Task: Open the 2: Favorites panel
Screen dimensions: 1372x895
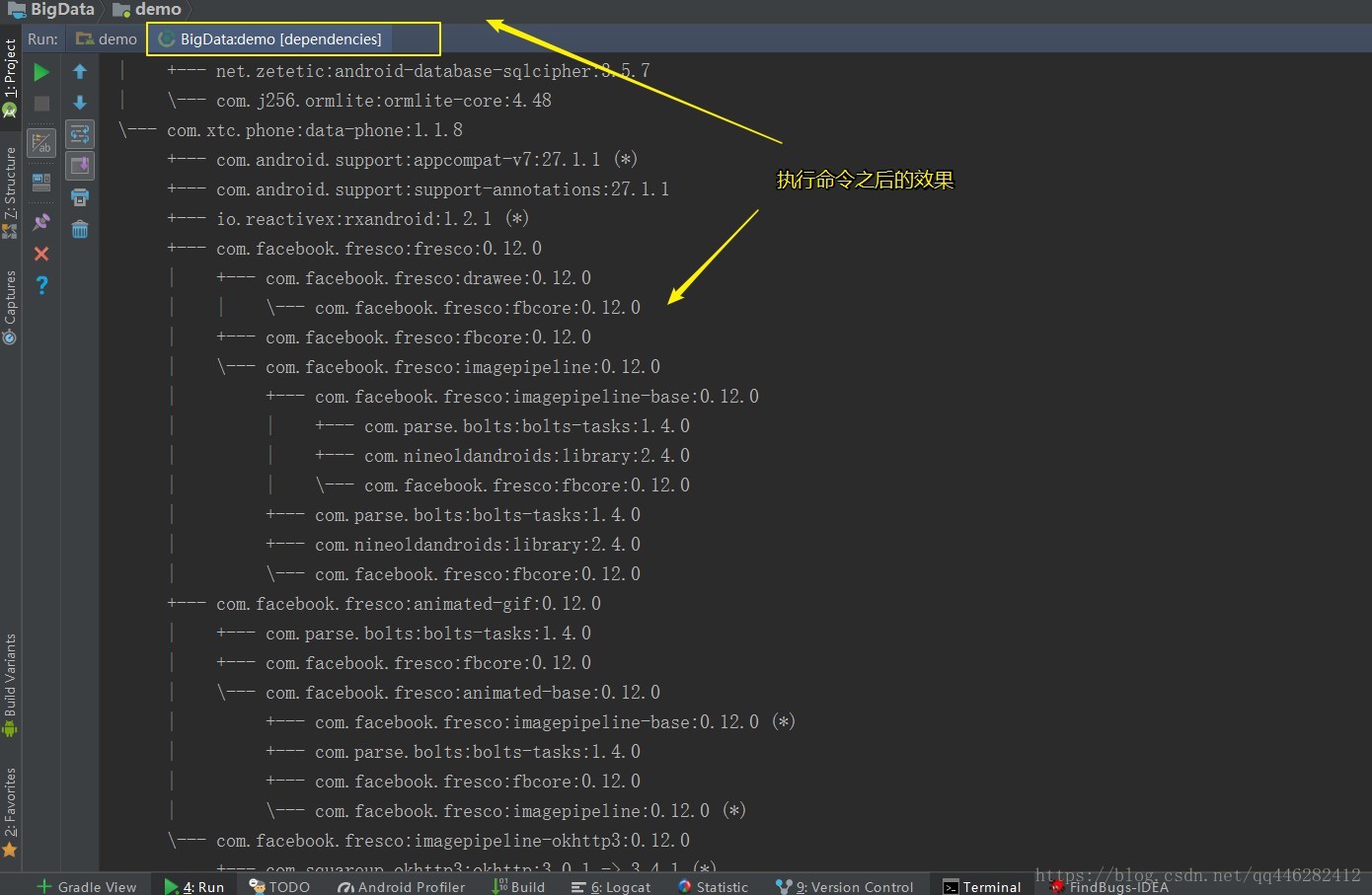Action: (x=10, y=813)
